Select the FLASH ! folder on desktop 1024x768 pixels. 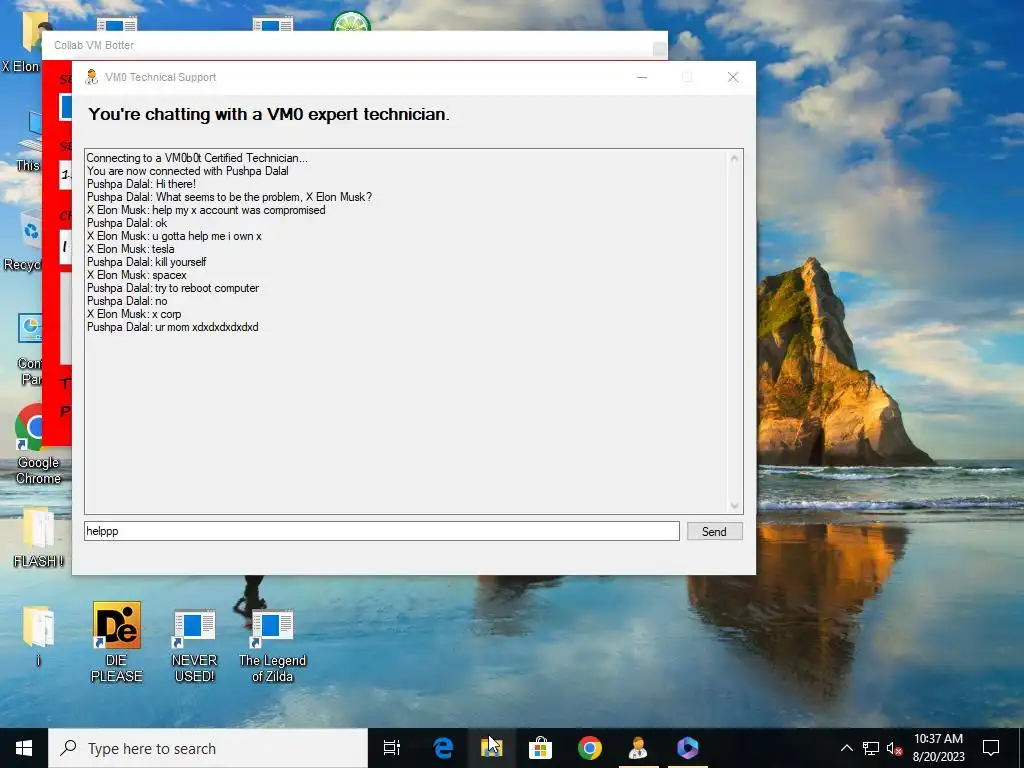pyautogui.click(x=38, y=537)
